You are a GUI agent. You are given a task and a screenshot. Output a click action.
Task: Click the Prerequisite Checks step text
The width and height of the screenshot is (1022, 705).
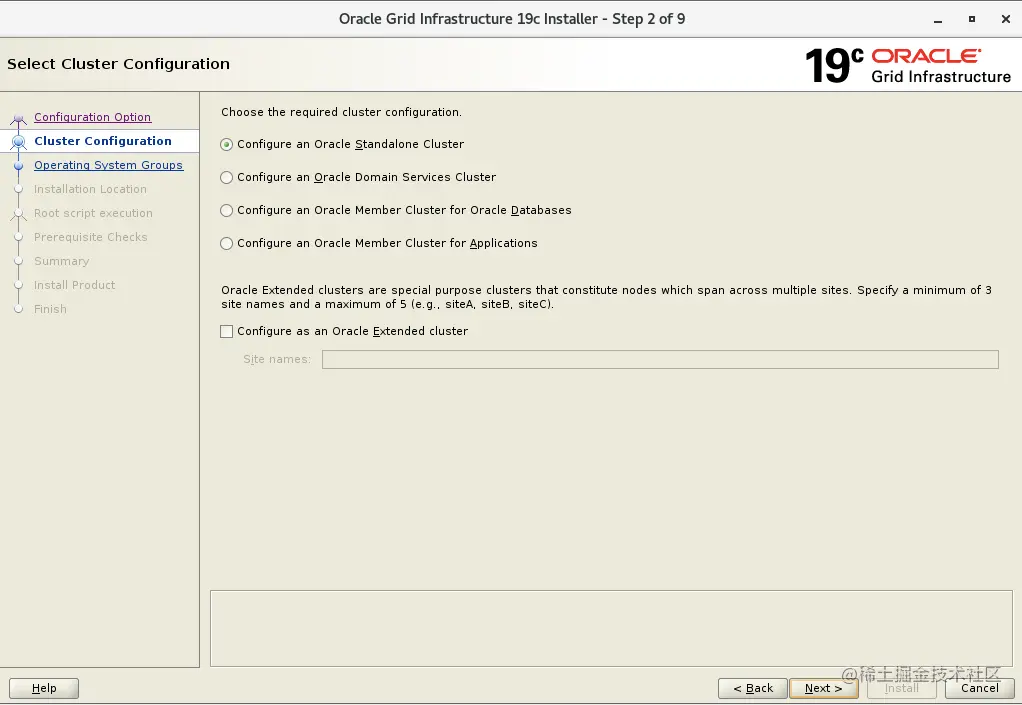[x=91, y=238]
